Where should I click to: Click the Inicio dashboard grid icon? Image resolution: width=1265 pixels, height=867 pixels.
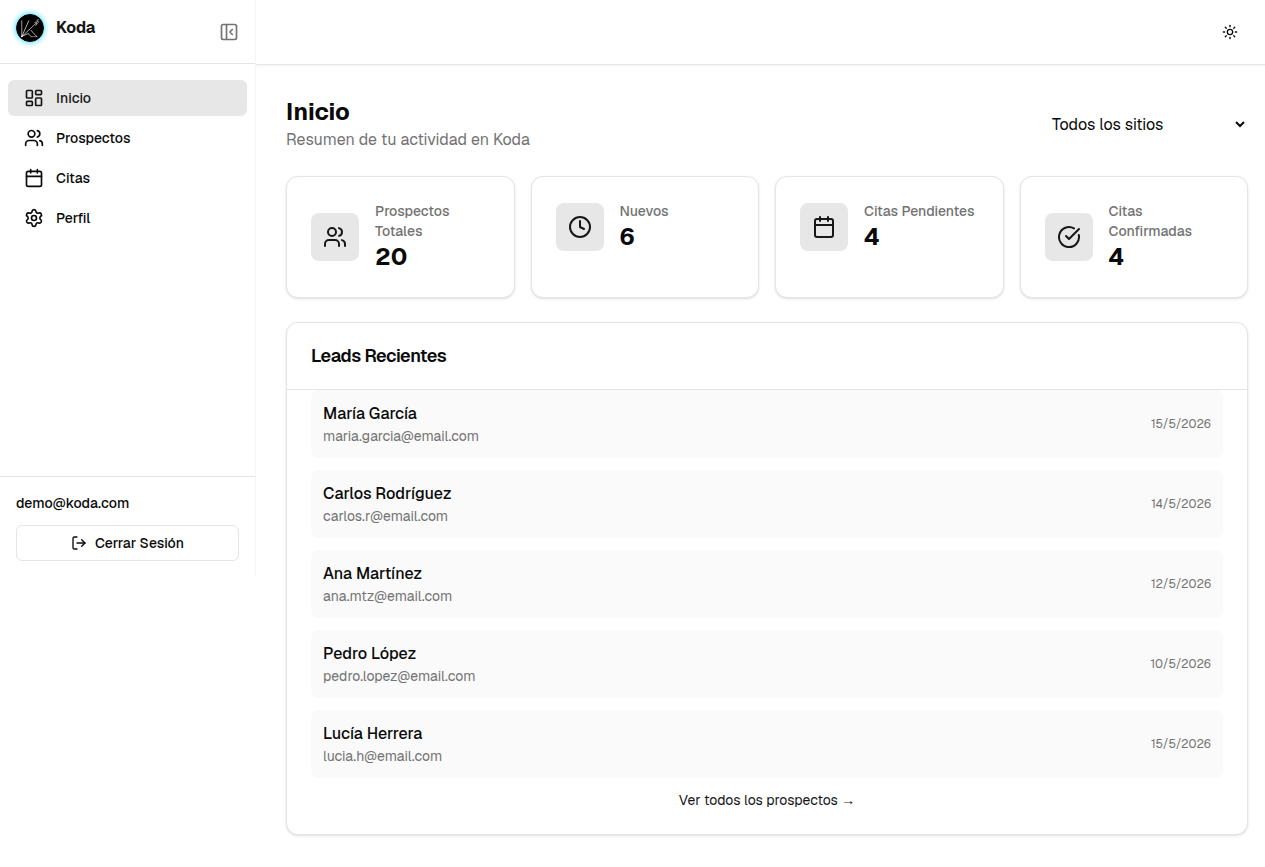pyautogui.click(x=34, y=98)
